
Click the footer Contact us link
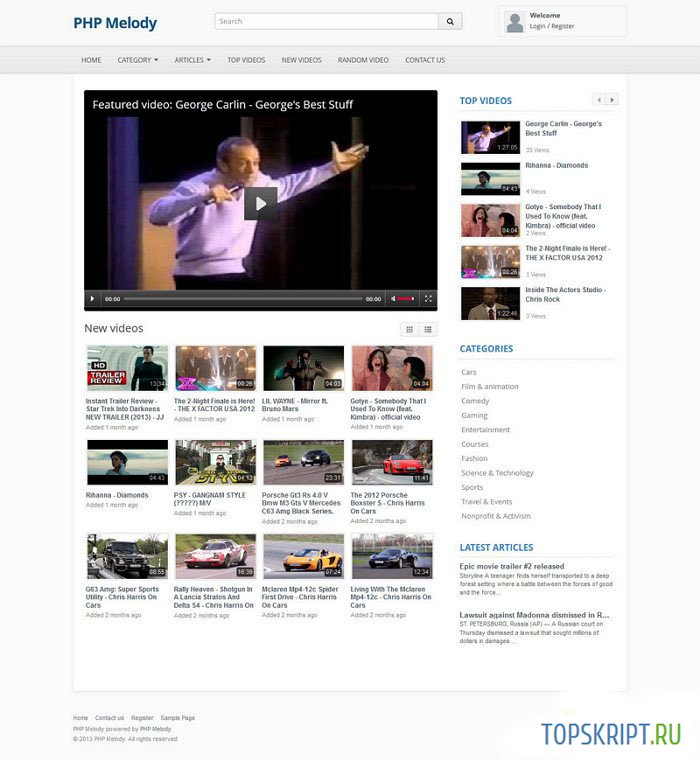tap(109, 718)
